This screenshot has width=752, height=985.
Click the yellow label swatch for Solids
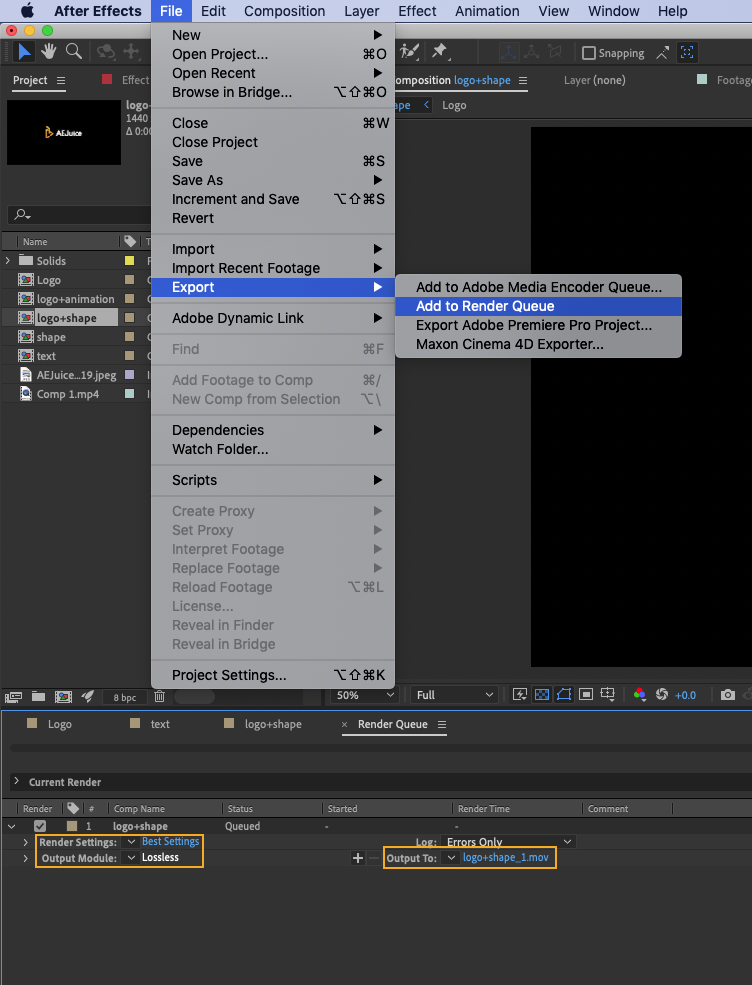[129, 261]
